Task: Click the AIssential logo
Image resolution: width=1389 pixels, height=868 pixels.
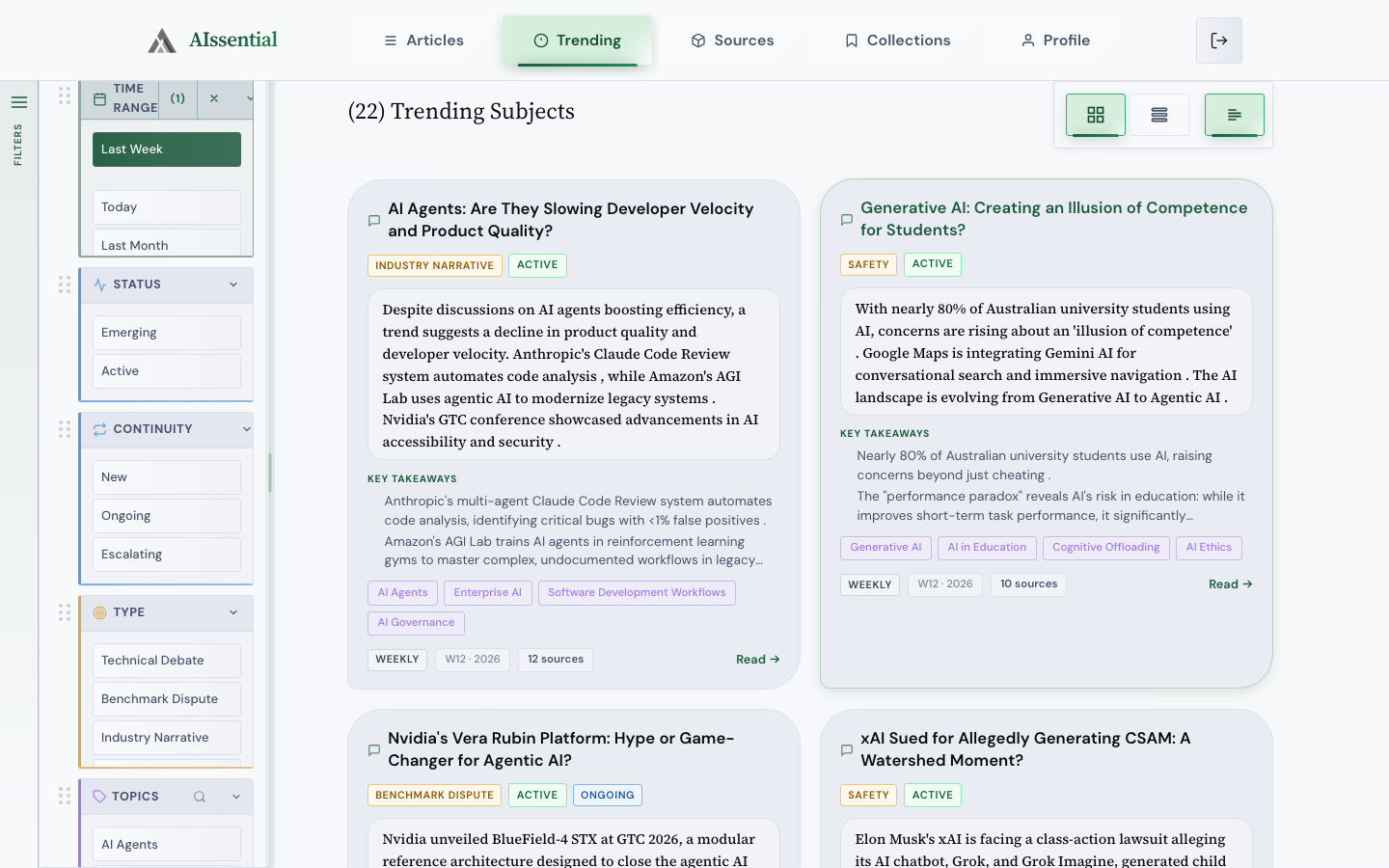Action: coord(212,40)
